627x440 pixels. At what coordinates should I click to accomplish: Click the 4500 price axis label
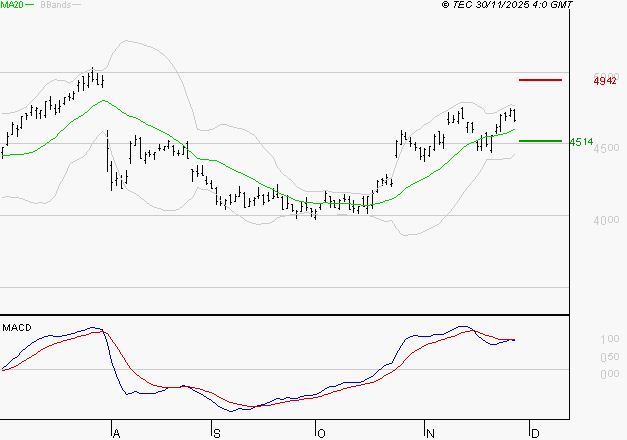pos(607,148)
